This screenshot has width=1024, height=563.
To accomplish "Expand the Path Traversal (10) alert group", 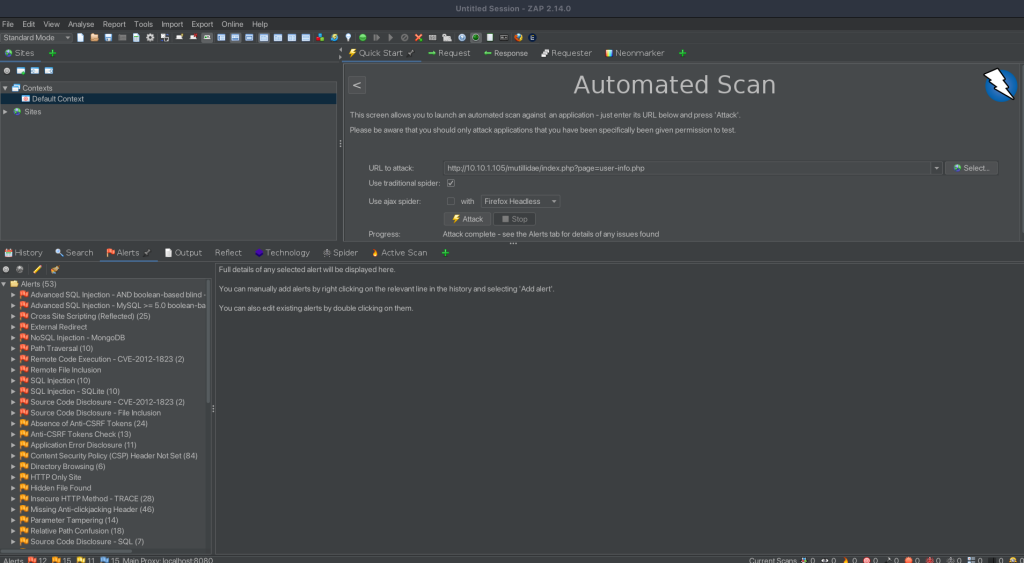I will 14,349.
